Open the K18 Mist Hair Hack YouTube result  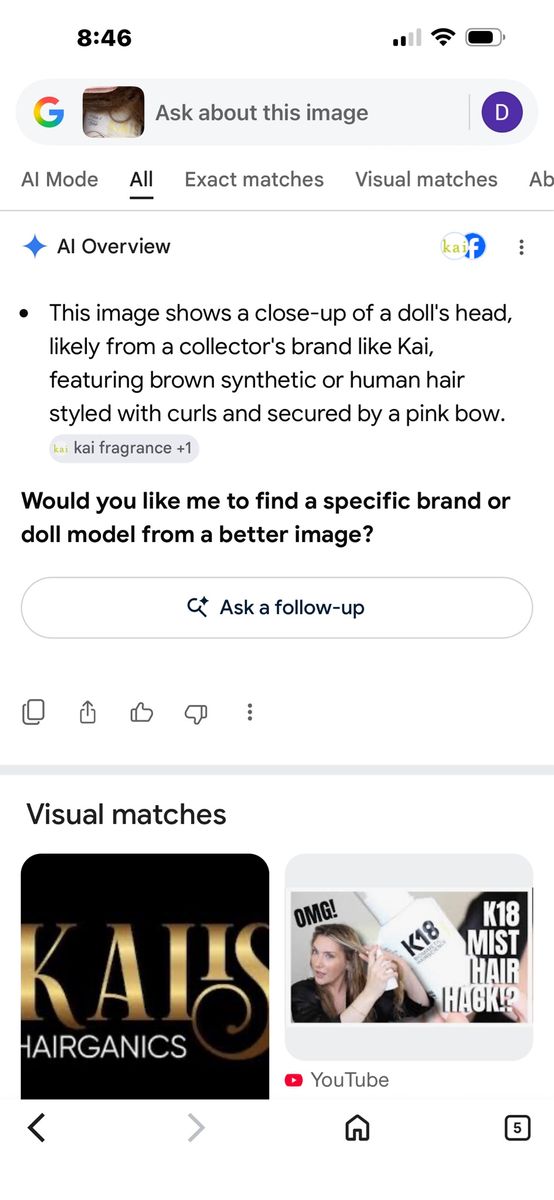tap(409, 972)
